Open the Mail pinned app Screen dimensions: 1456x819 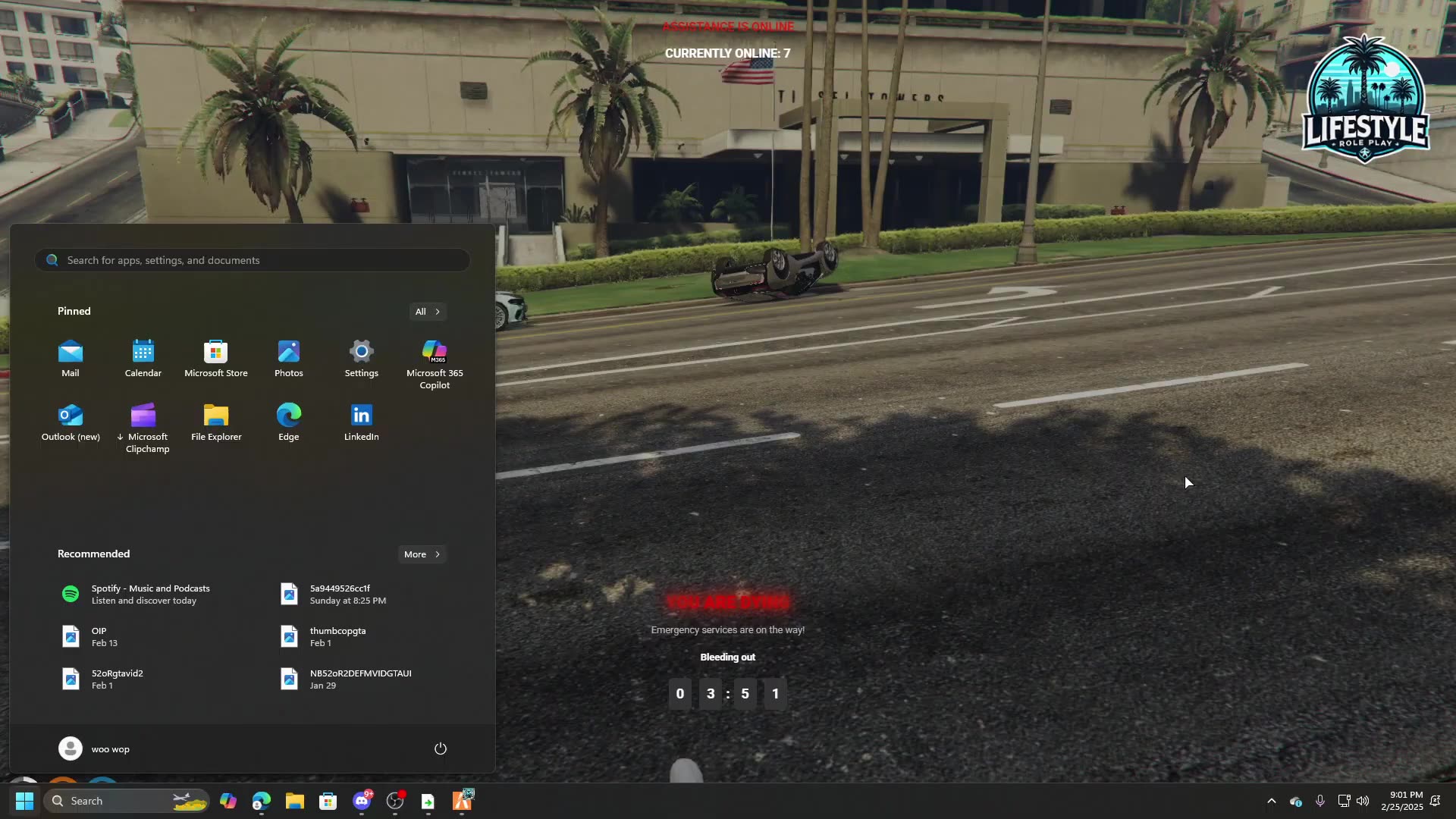(70, 358)
